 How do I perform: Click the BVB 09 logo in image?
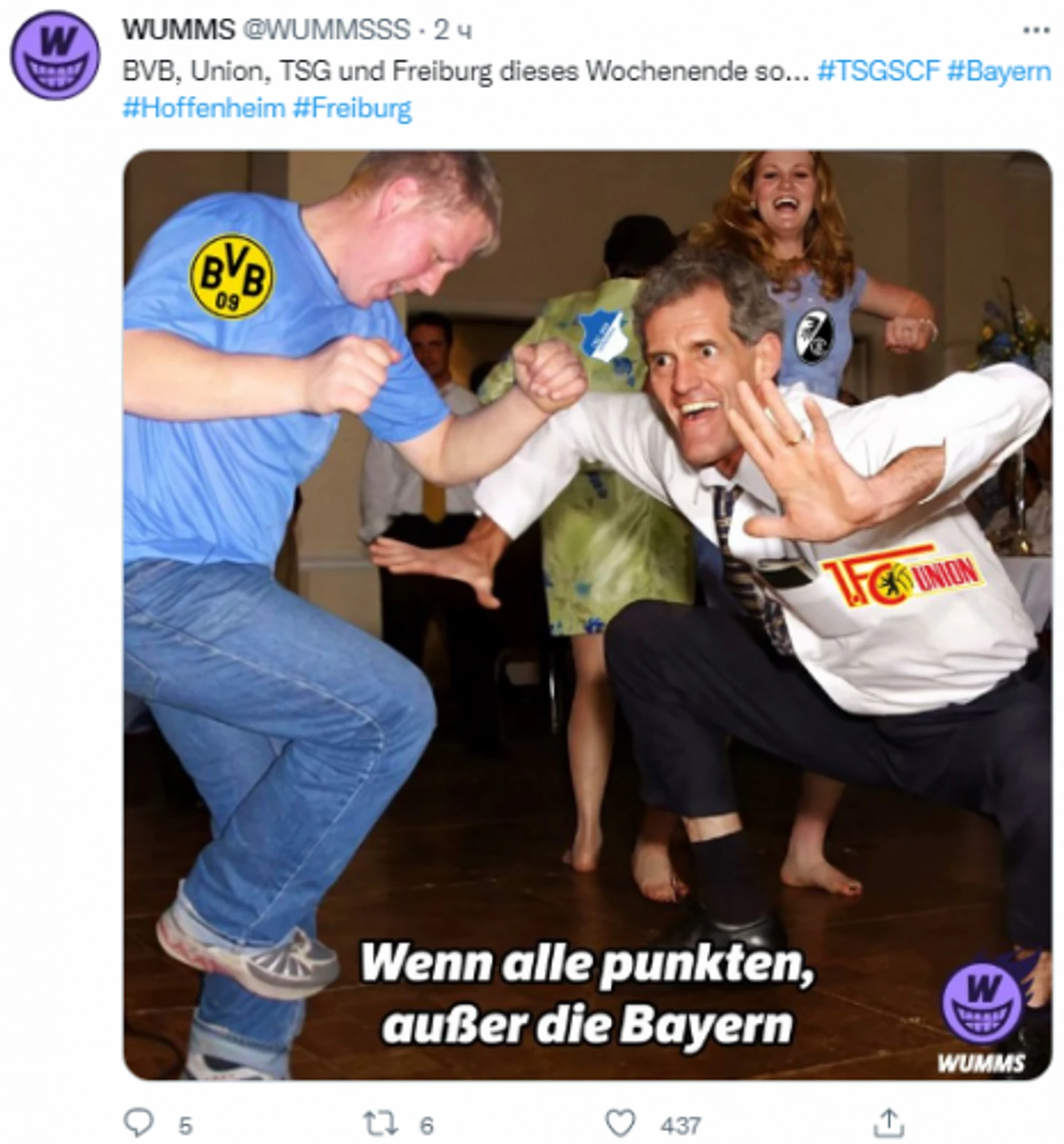click(x=231, y=276)
